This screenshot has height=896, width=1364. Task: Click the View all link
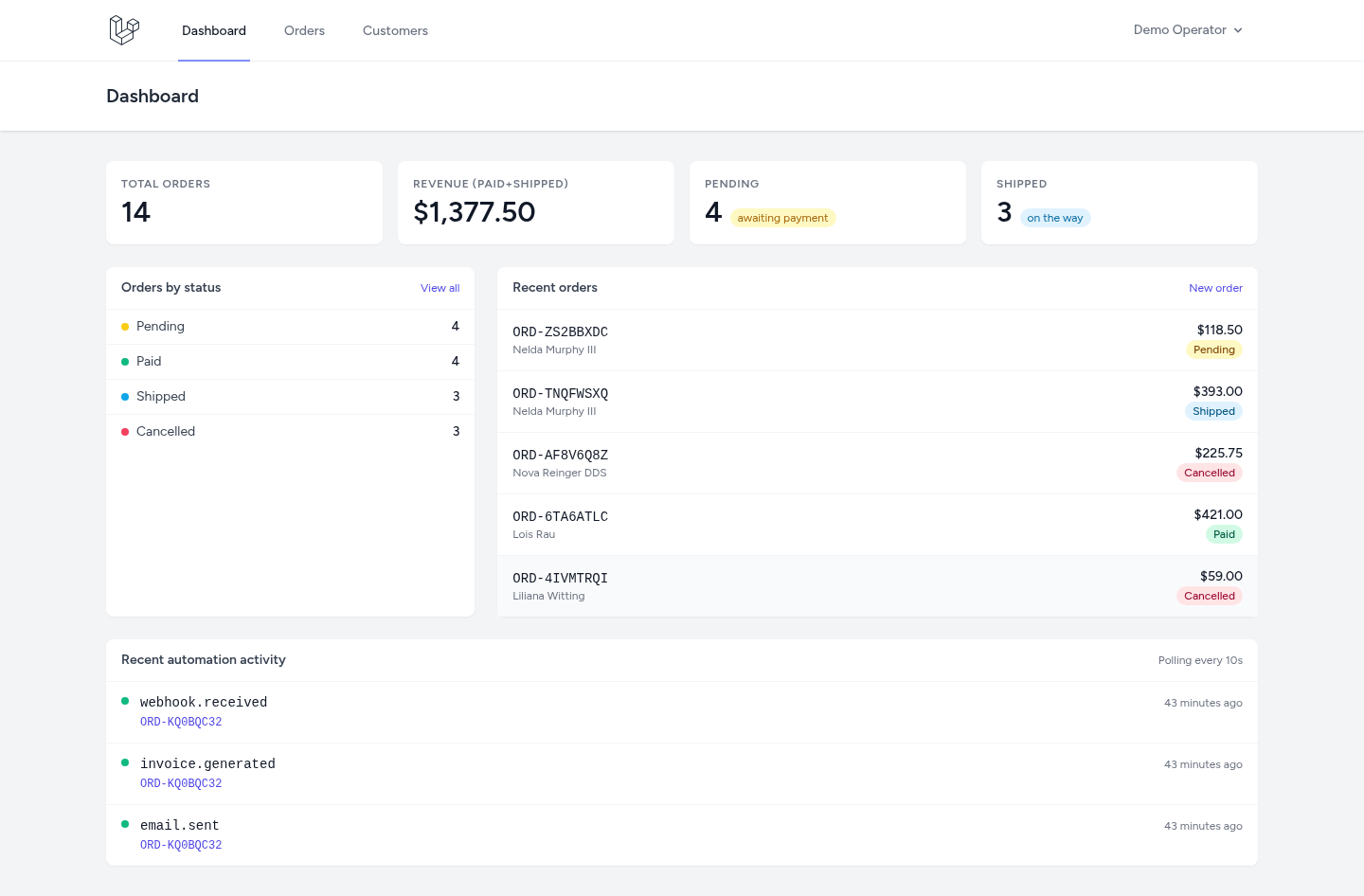click(x=440, y=288)
